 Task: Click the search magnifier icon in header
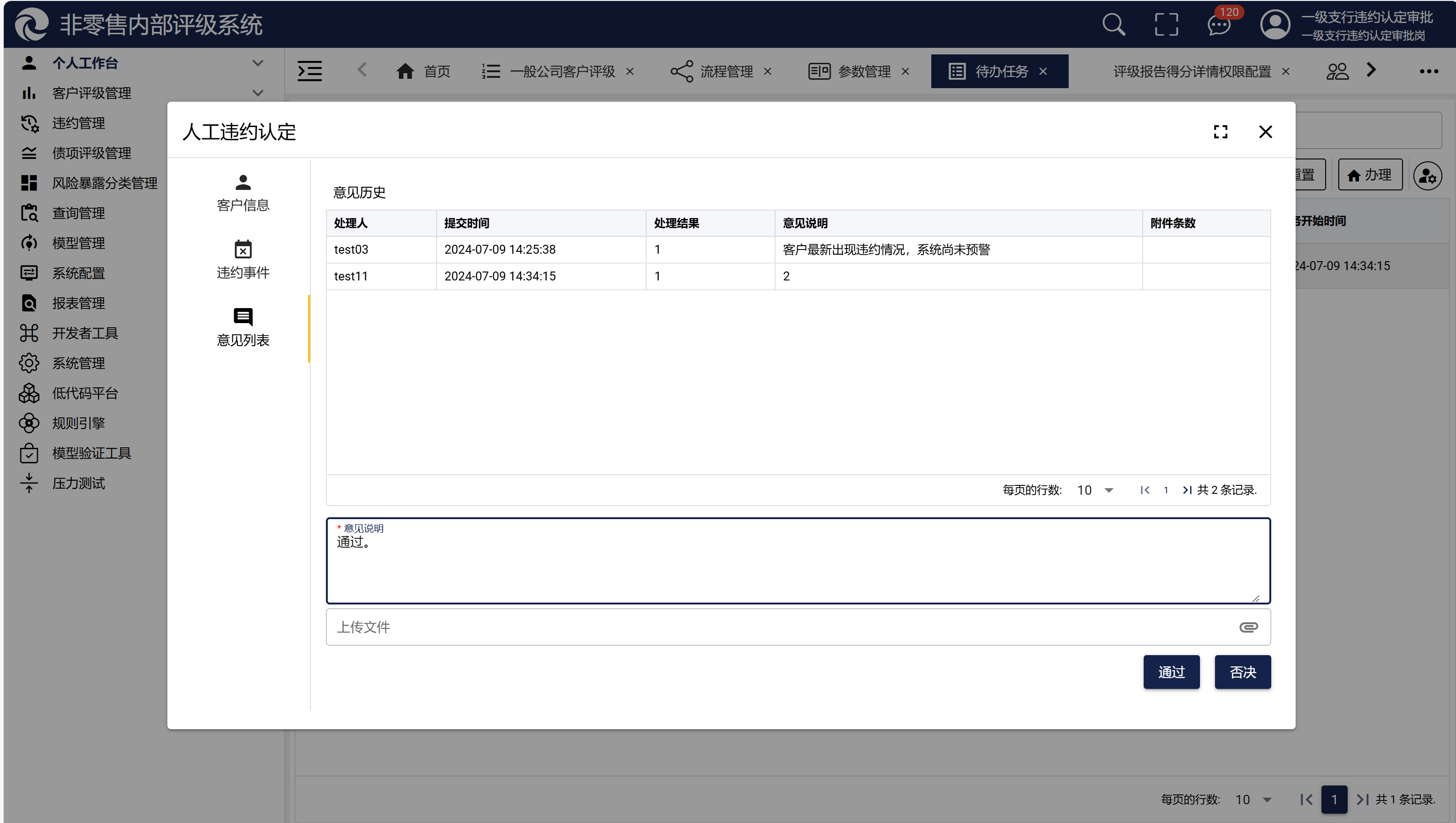(1113, 25)
